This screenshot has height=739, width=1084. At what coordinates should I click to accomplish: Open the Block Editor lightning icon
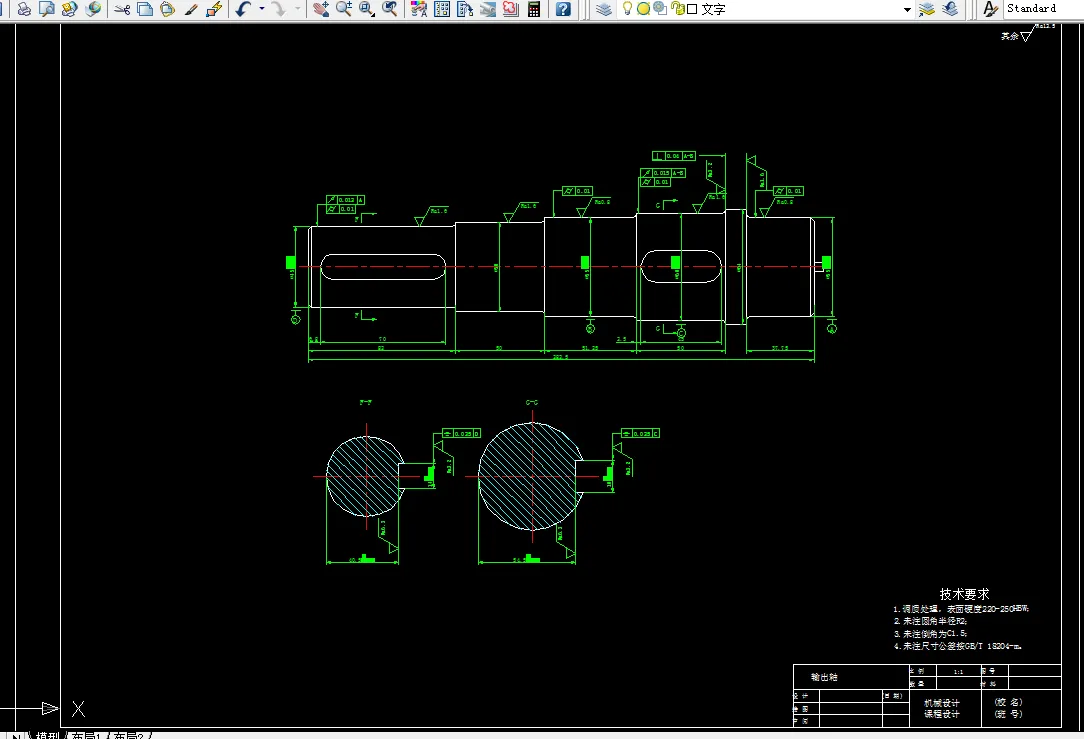click(214, 9)
